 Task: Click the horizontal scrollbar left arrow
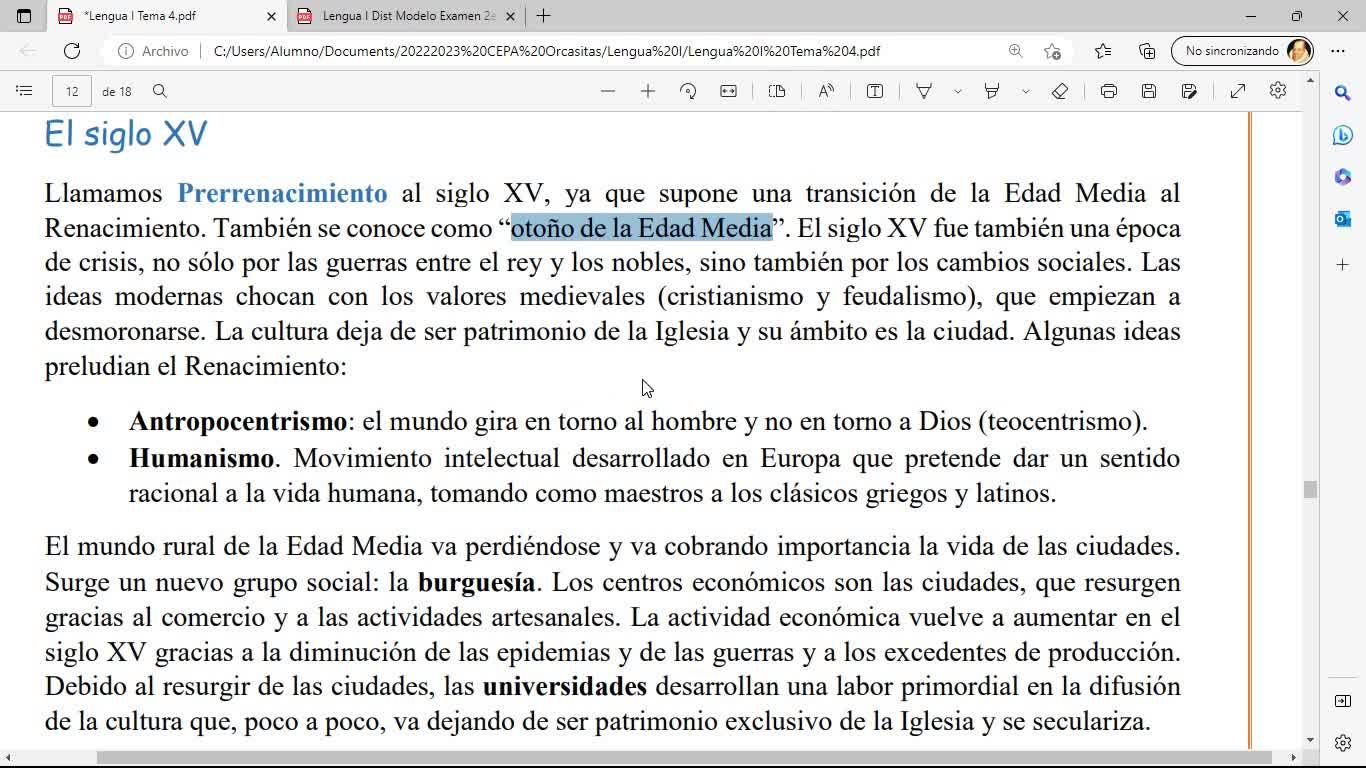[x=8, y=757]
